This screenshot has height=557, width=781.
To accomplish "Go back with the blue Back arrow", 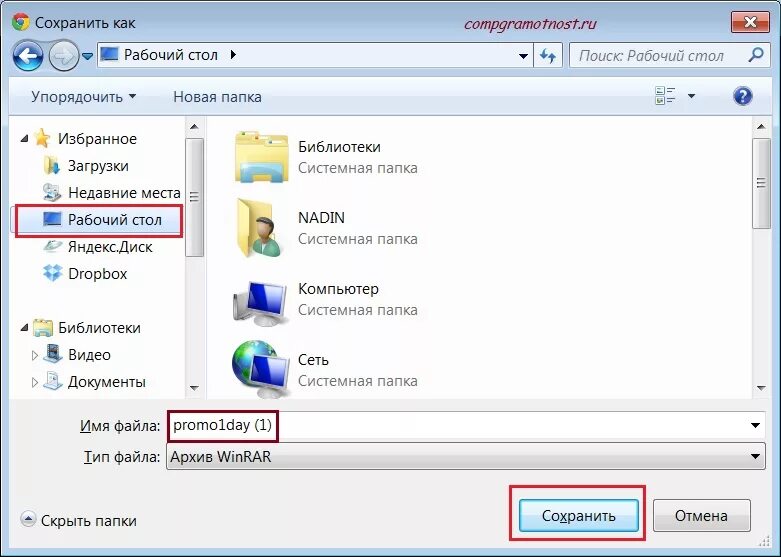I will pos(28,56).
